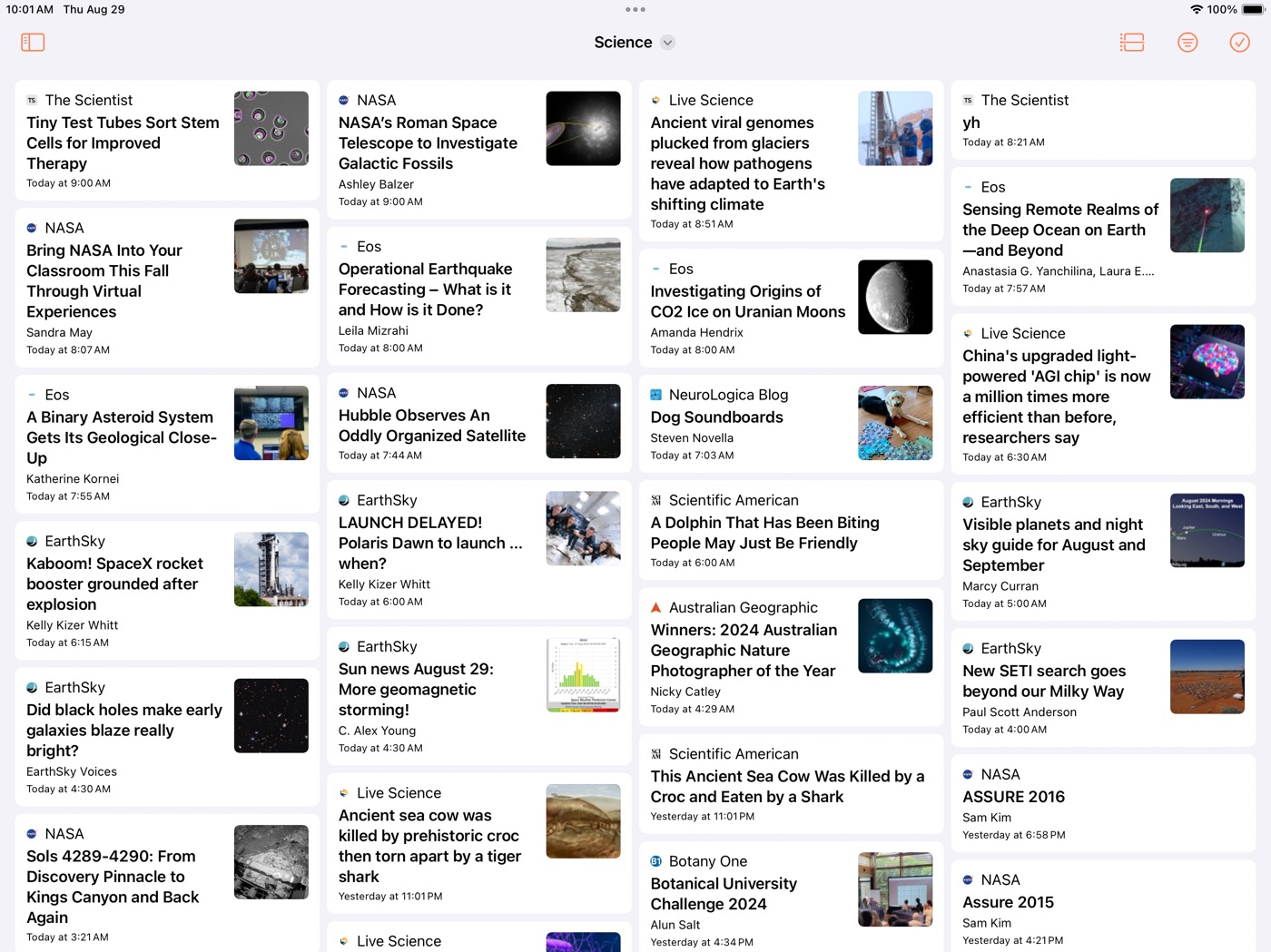Open 'Bring NASA Into Your Classroom' article

167,287
